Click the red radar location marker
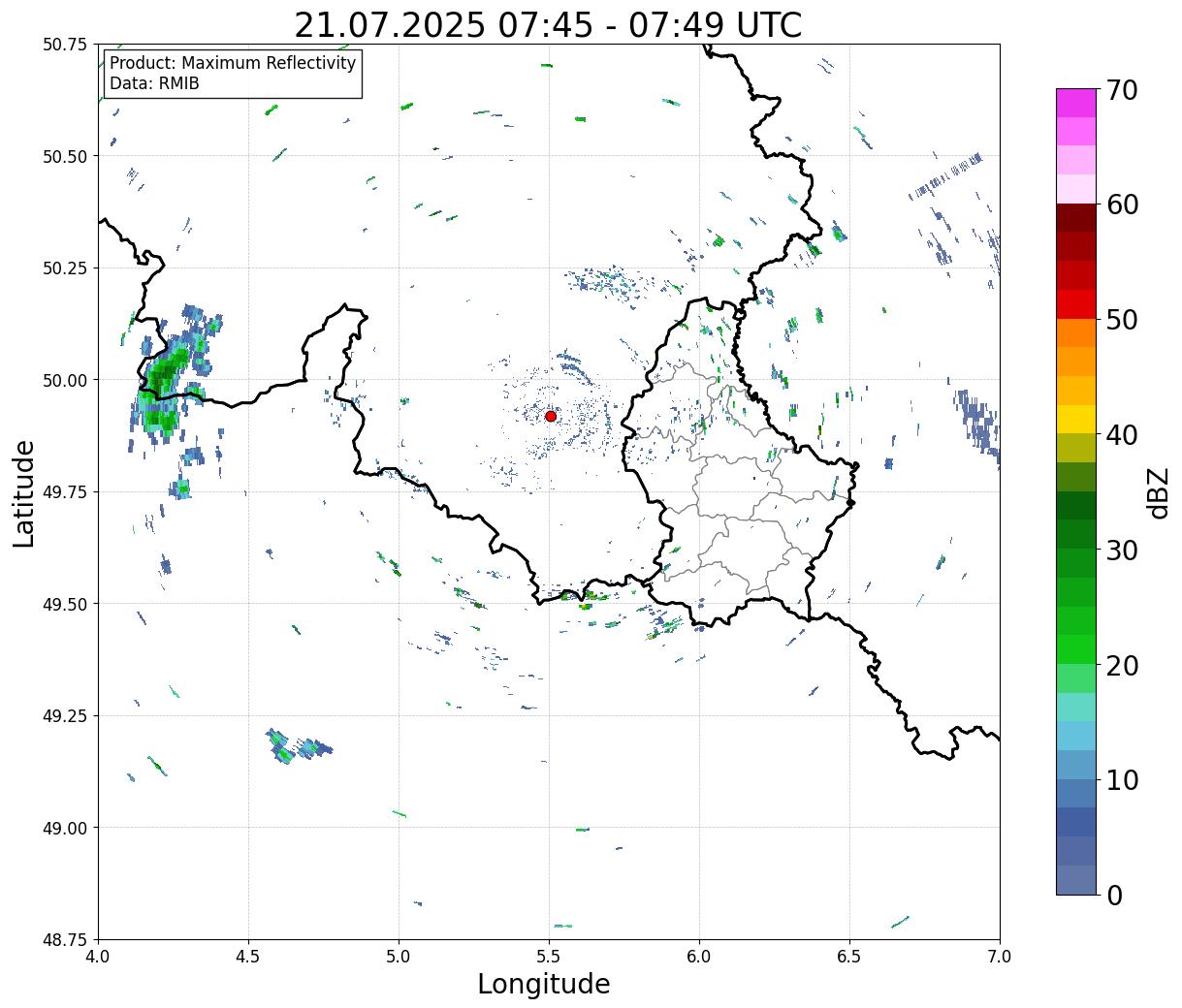The width and height of the screenshot is (1182, 1008). [x=551, y=416]
